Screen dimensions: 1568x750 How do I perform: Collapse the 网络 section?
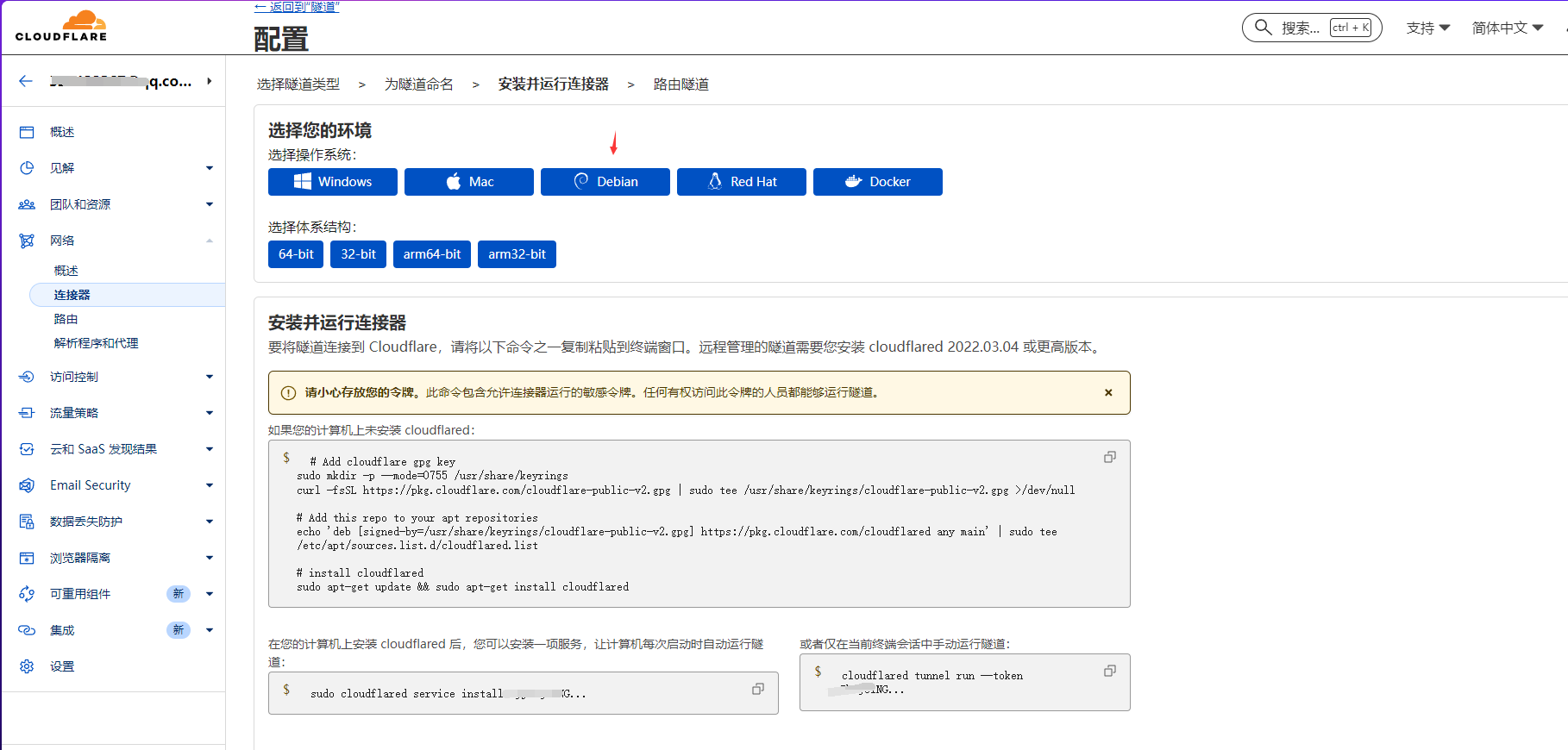point(209,241)
